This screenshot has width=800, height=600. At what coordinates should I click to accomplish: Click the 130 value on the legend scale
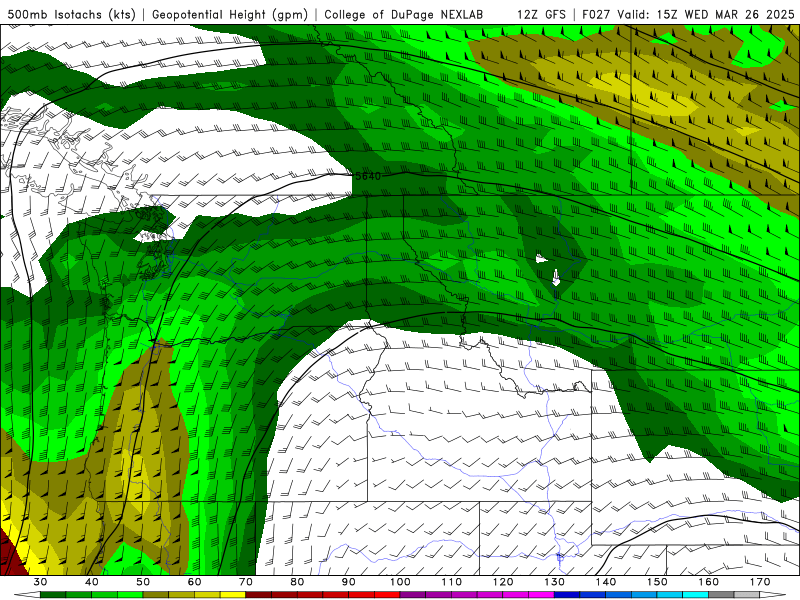(555, 582)
